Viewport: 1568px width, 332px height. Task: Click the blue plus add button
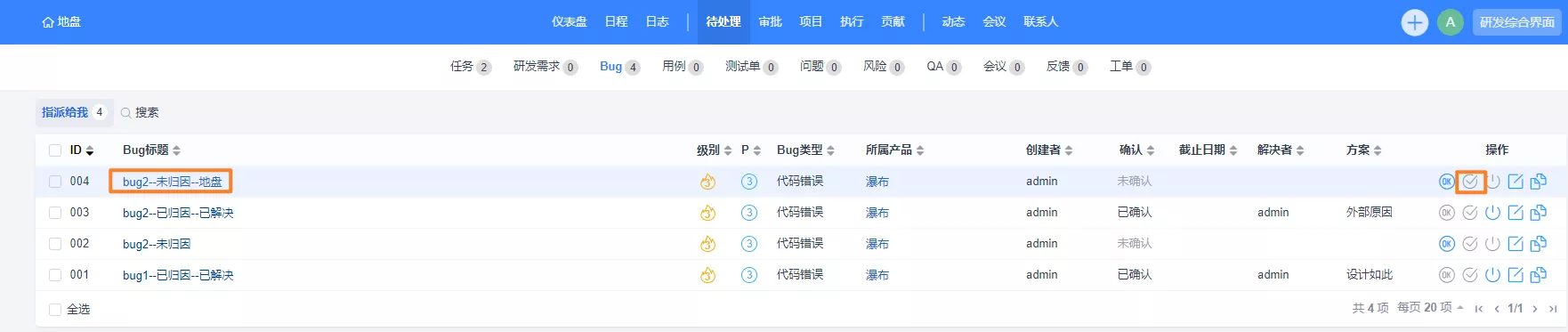tap(1414, 22)
